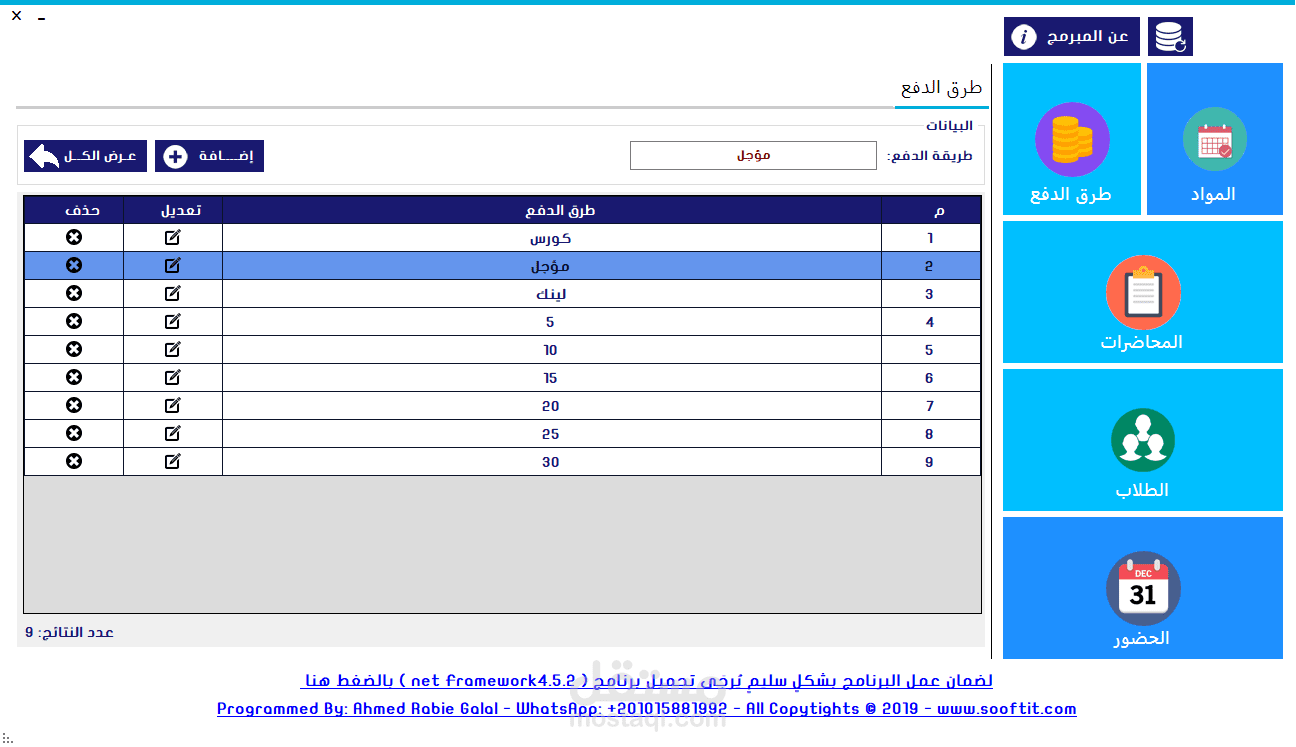Open the الحضور calendar tile

point(1143,588)
